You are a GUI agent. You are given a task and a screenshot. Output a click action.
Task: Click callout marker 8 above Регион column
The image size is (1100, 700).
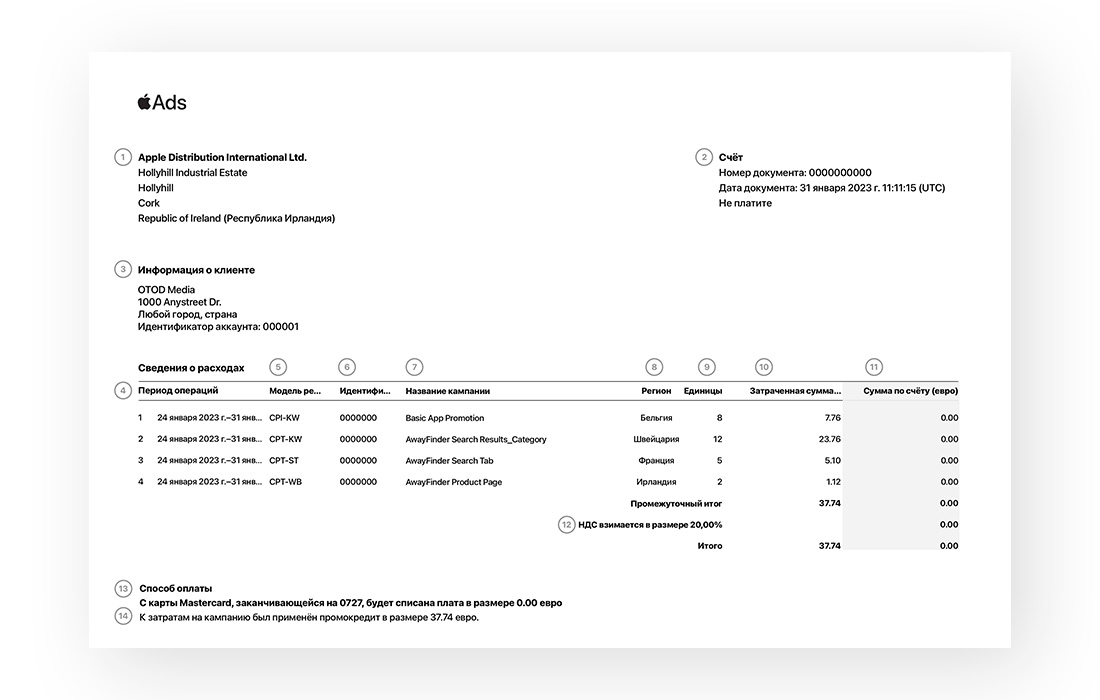tap(654, 367)
